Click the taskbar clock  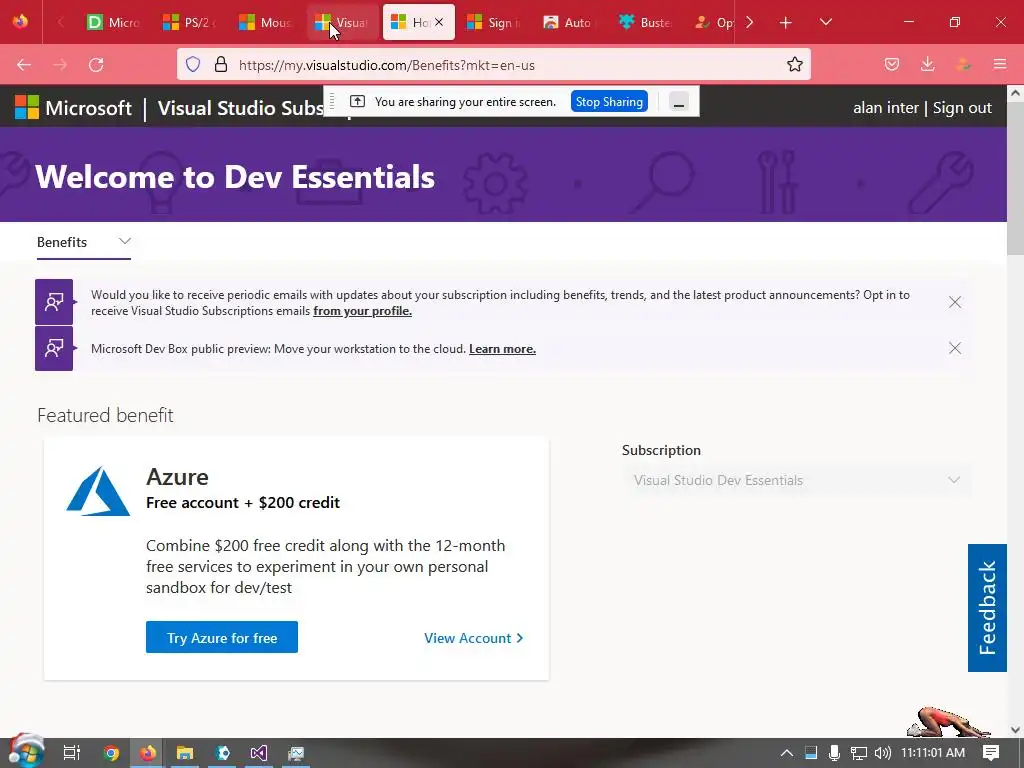point(933,753)
